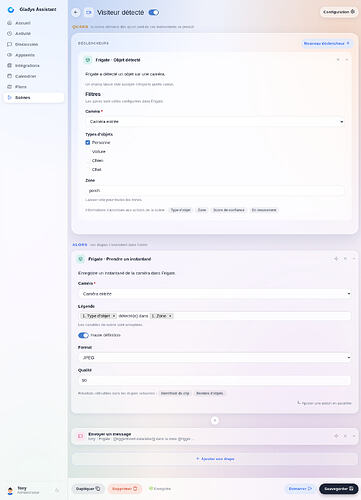Viewport: 361px width, 500px height.
Task: Click the middle header icon on Envoyer un message card
Action: coord(345,436)
